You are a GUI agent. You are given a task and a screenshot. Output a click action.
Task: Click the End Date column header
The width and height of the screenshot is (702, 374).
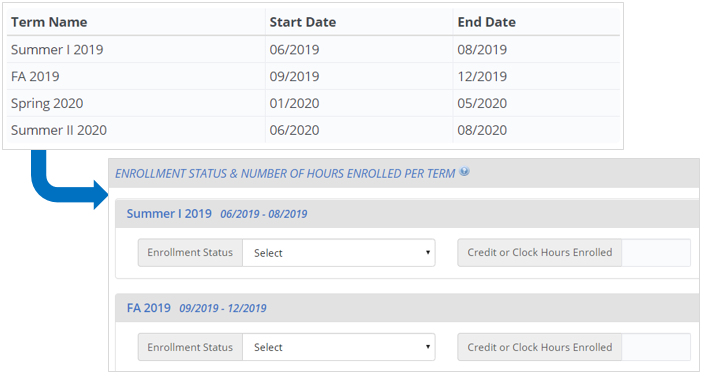(487, 22)
